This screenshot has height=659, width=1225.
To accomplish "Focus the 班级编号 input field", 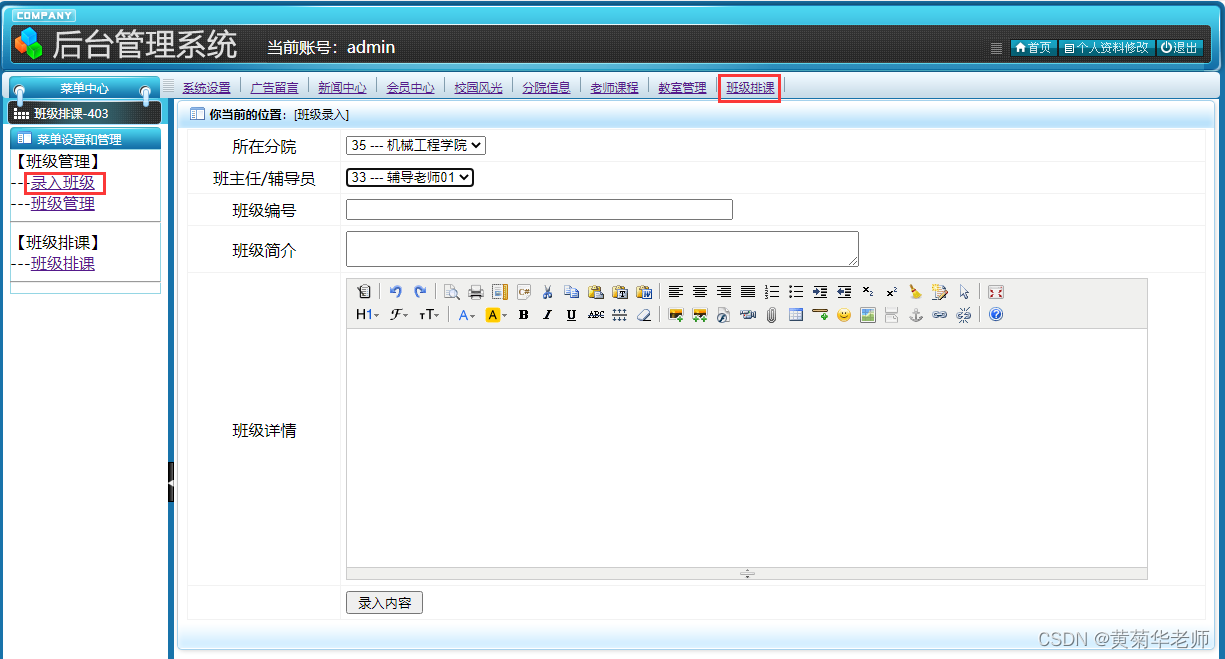I will [x=539, y=210].
